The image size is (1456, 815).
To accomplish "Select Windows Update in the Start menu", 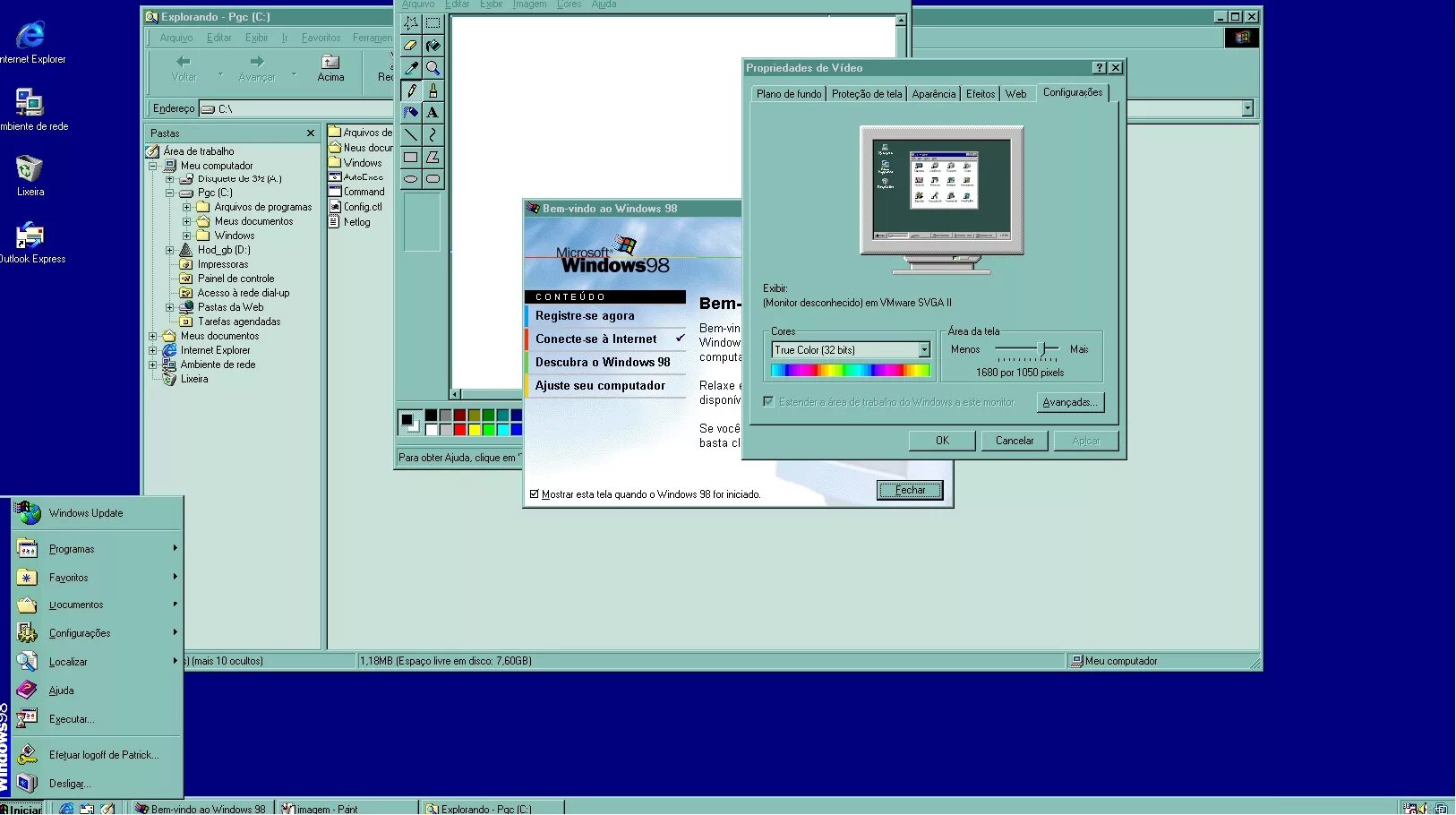I will coord(97,513).
